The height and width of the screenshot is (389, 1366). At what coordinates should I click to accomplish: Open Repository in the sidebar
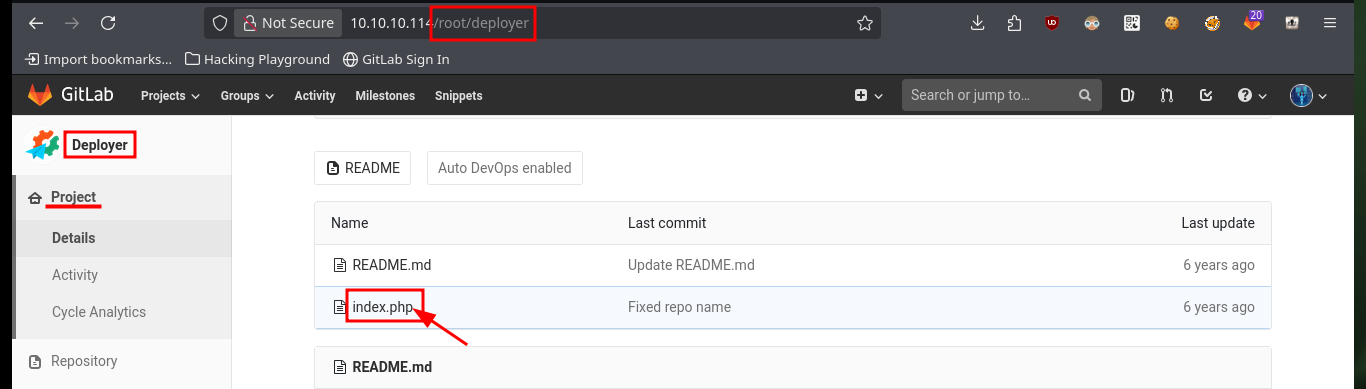click(x=84, y=361)
